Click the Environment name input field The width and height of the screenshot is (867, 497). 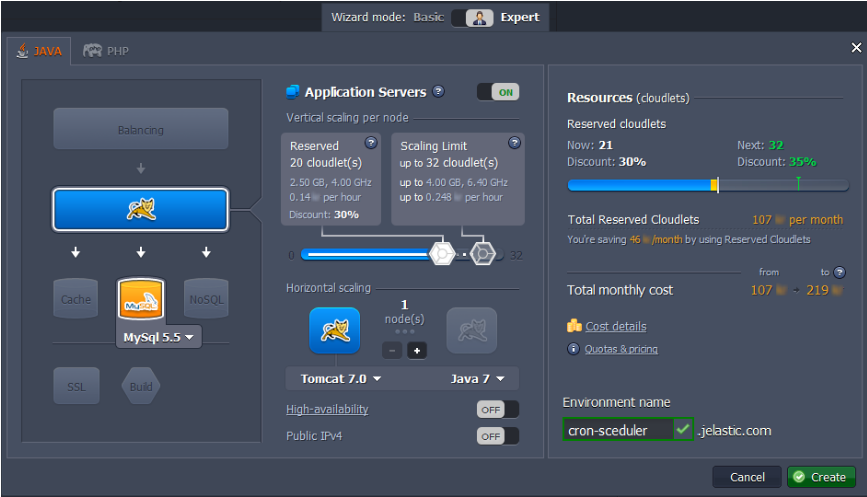tap(618, 430)
